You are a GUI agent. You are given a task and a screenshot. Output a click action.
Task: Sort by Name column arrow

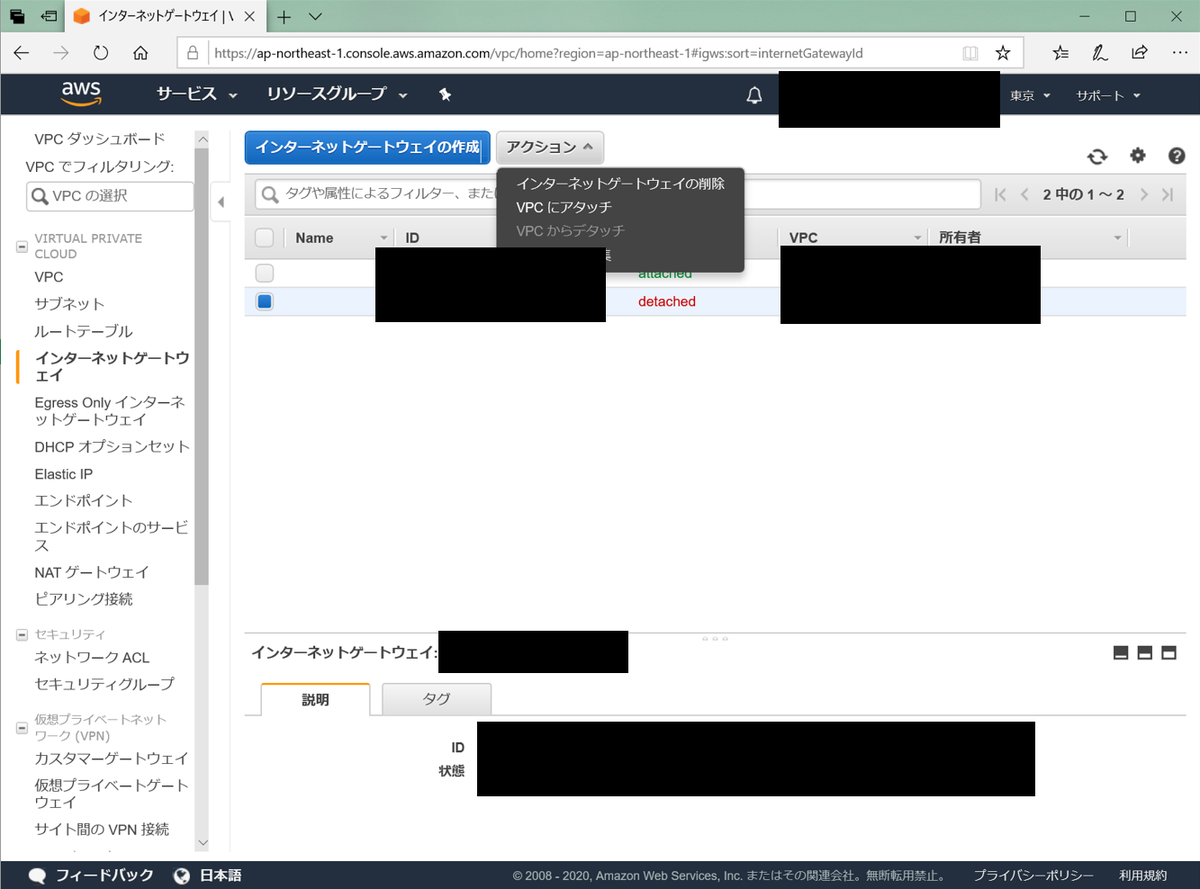click(384, 238)
